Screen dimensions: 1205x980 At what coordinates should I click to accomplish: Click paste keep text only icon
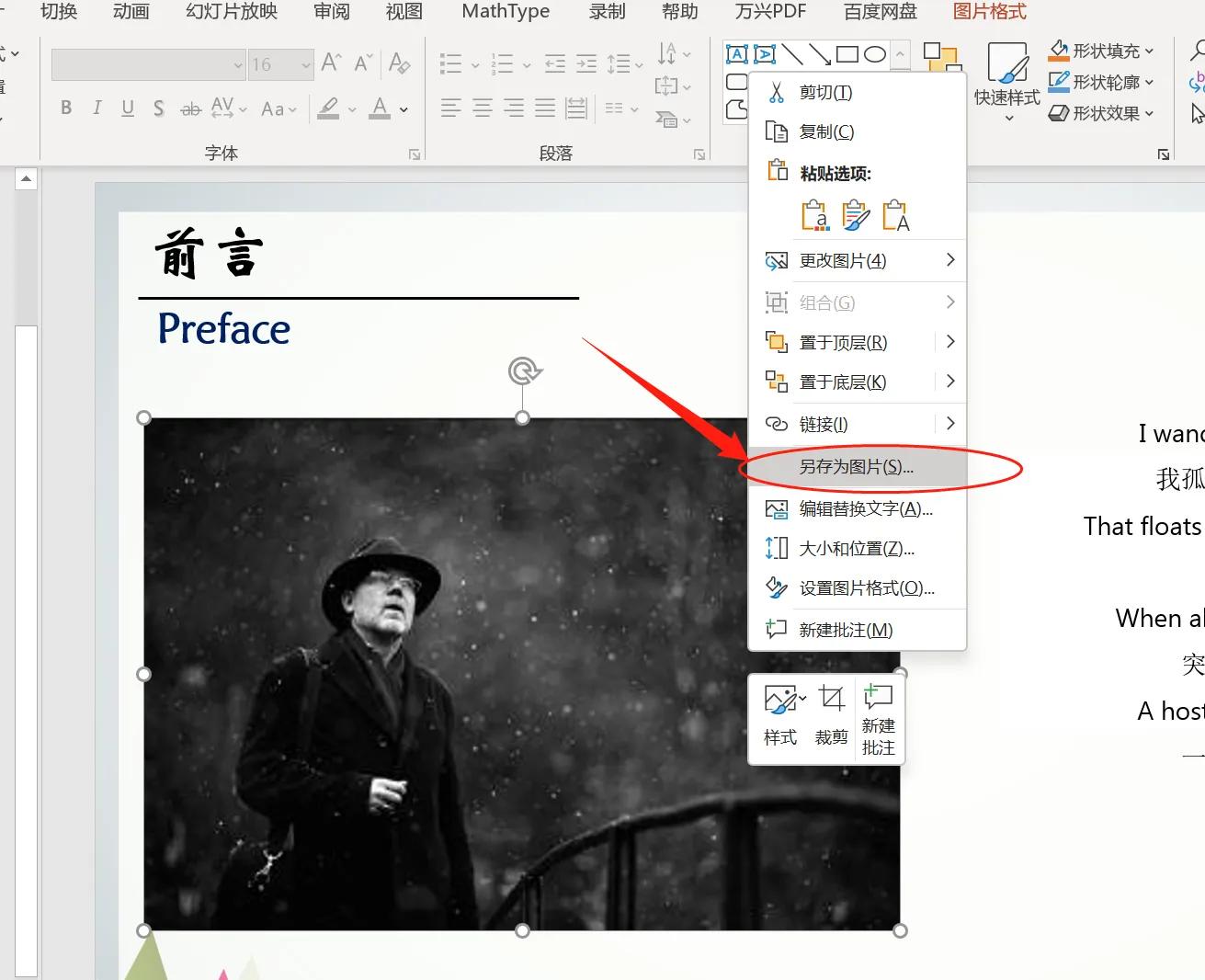895,215
